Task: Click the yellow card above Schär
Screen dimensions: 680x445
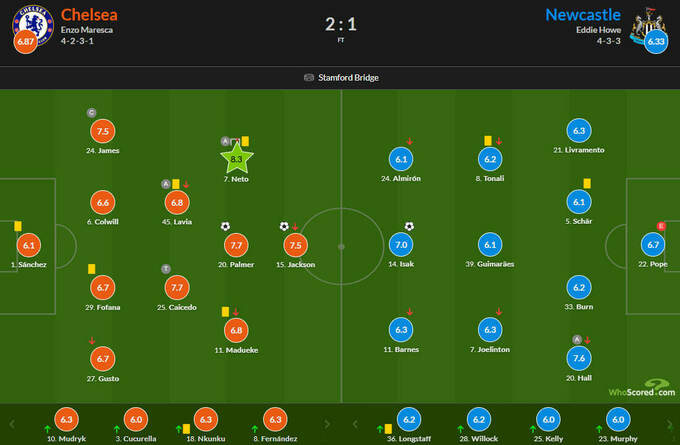Action: click(x=588, y=182)
